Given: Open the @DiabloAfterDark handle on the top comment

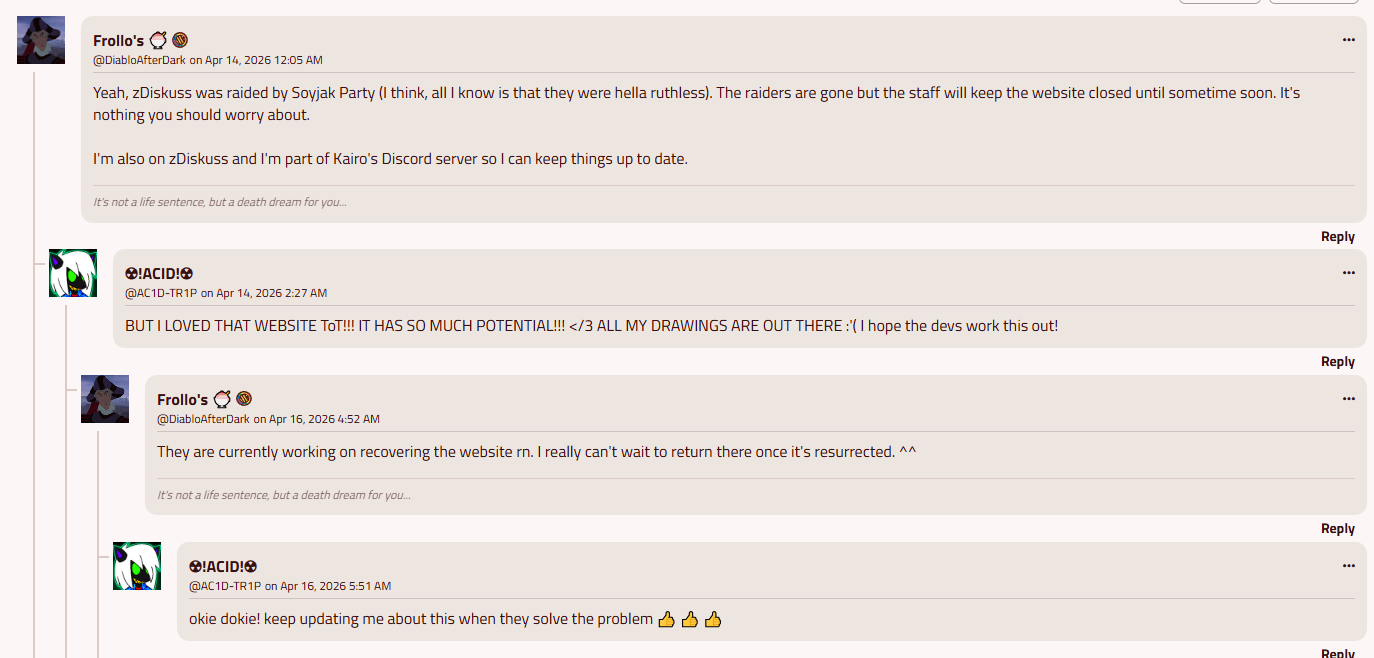Looking at the screenshot, I should (x=139, y=60).
